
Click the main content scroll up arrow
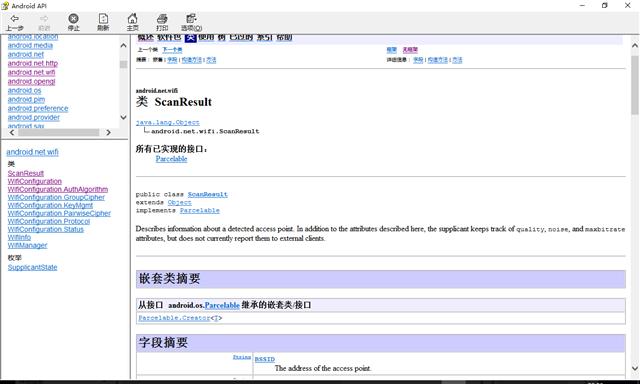click(x=635, y=45)
